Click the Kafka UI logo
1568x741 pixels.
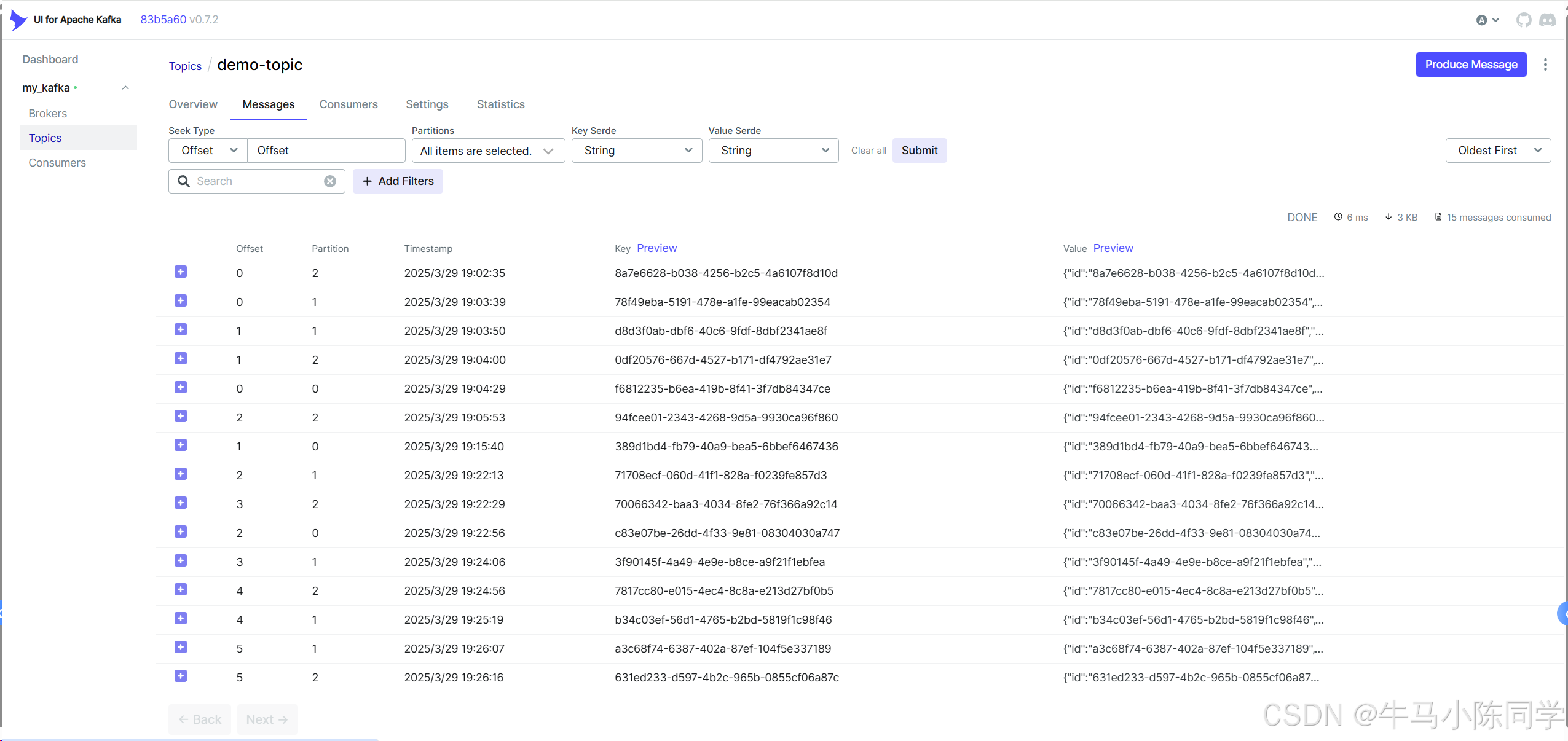(x=18, y=20)
